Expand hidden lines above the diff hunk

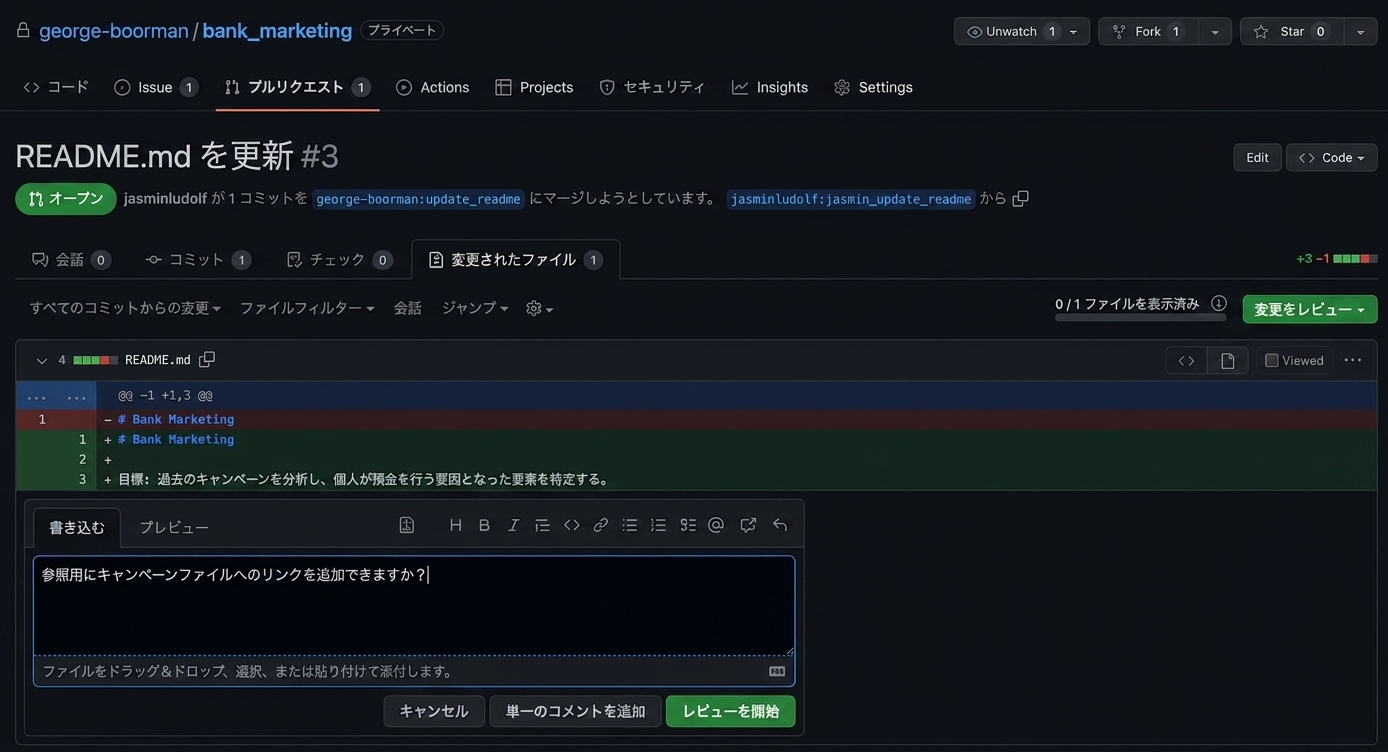tap(56, 396)
